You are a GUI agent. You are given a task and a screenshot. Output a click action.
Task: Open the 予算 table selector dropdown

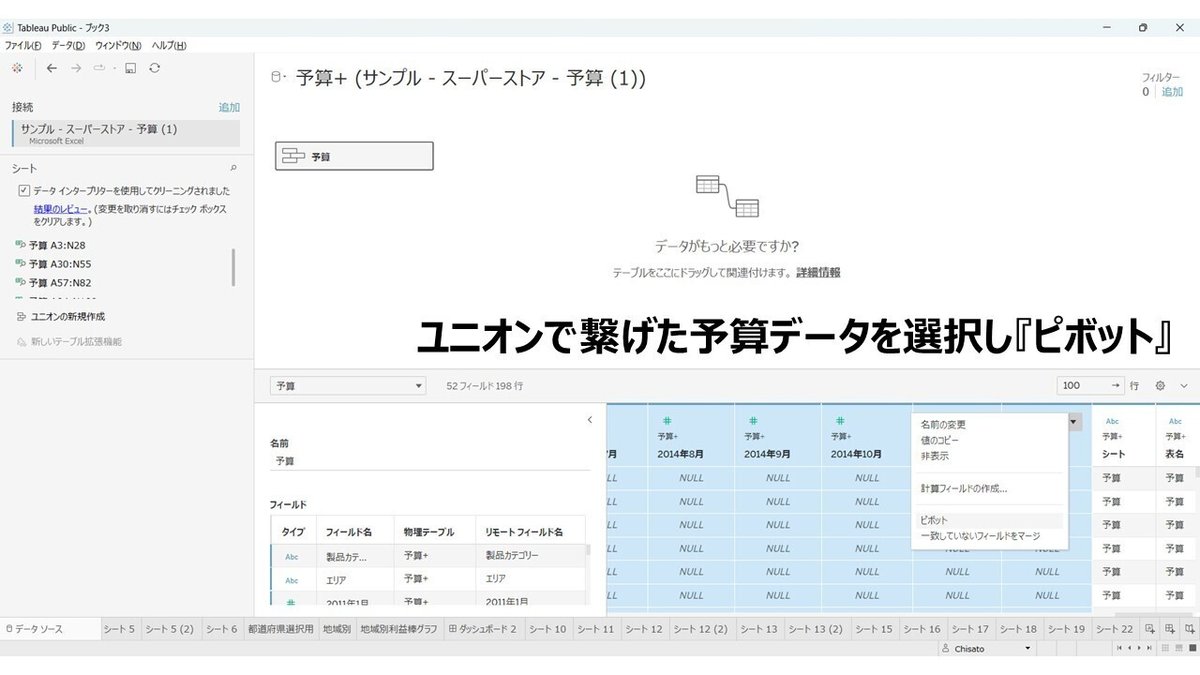tap(348, 385)
